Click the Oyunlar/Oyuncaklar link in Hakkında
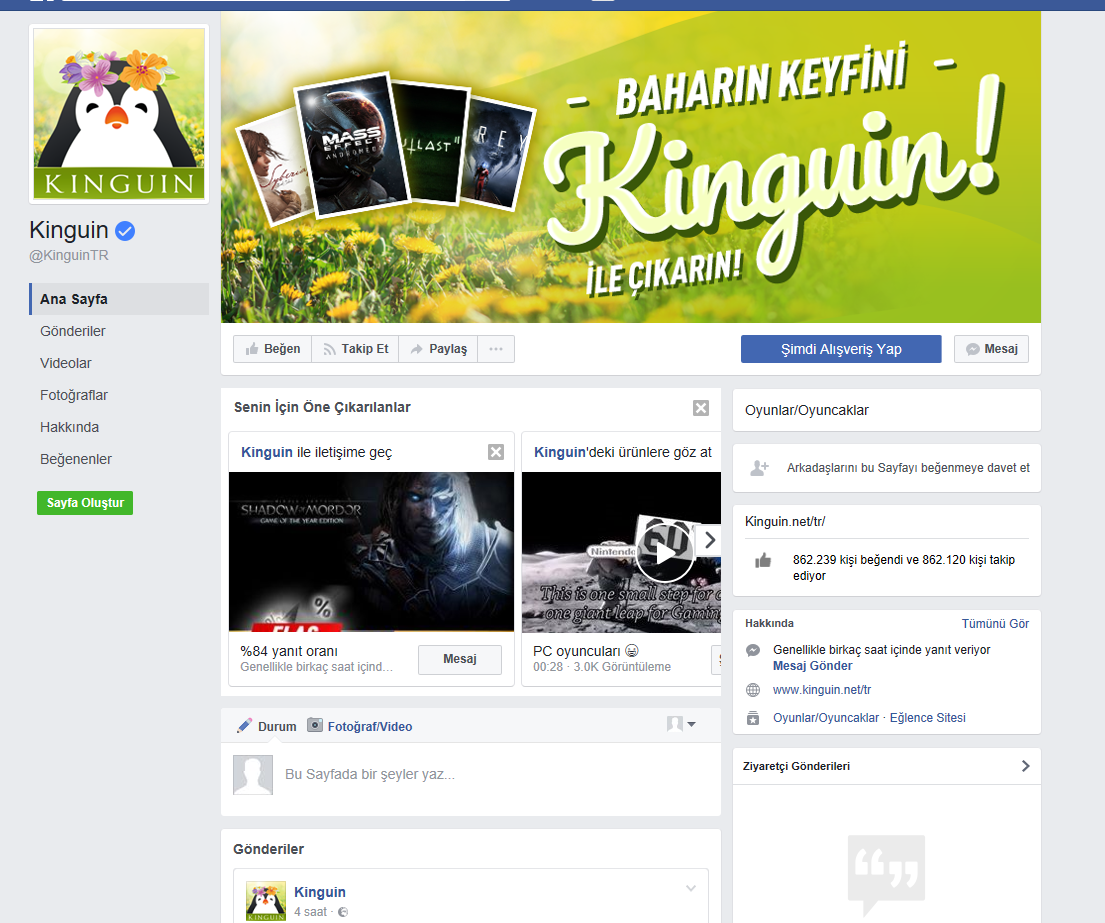This screenshot has width=1105, height=923. pyautogui.click(x=826, y=718)
